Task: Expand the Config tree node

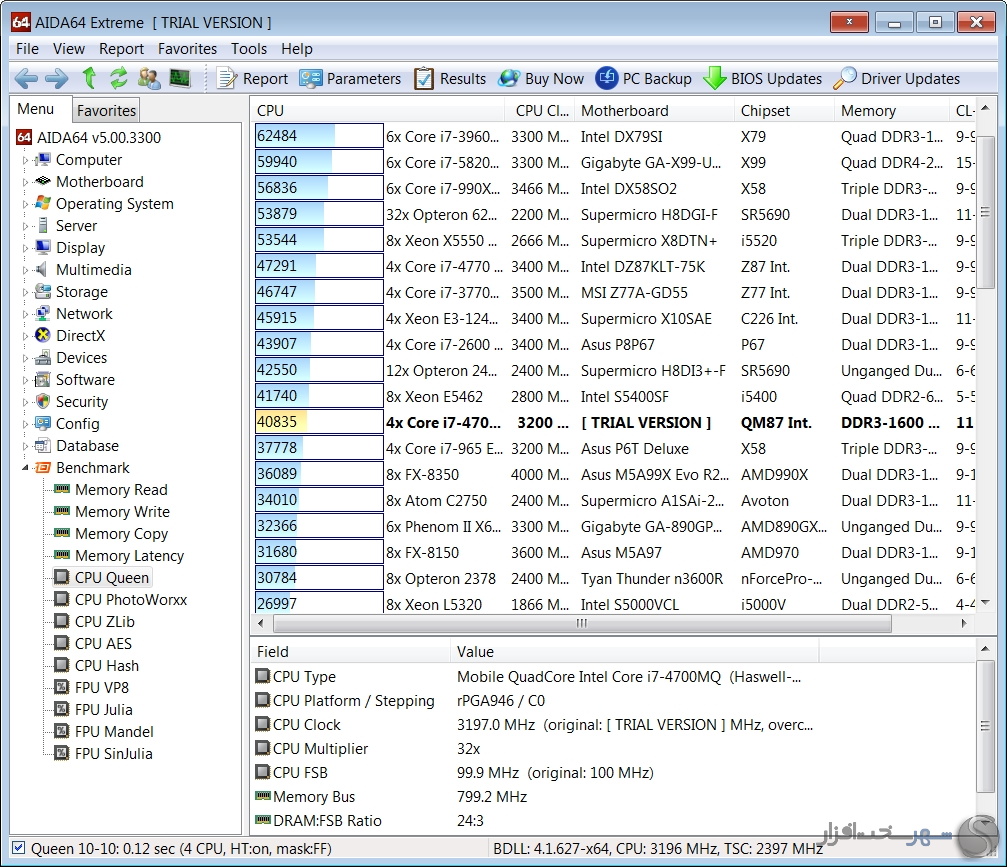Action: (x=25, y=424)
